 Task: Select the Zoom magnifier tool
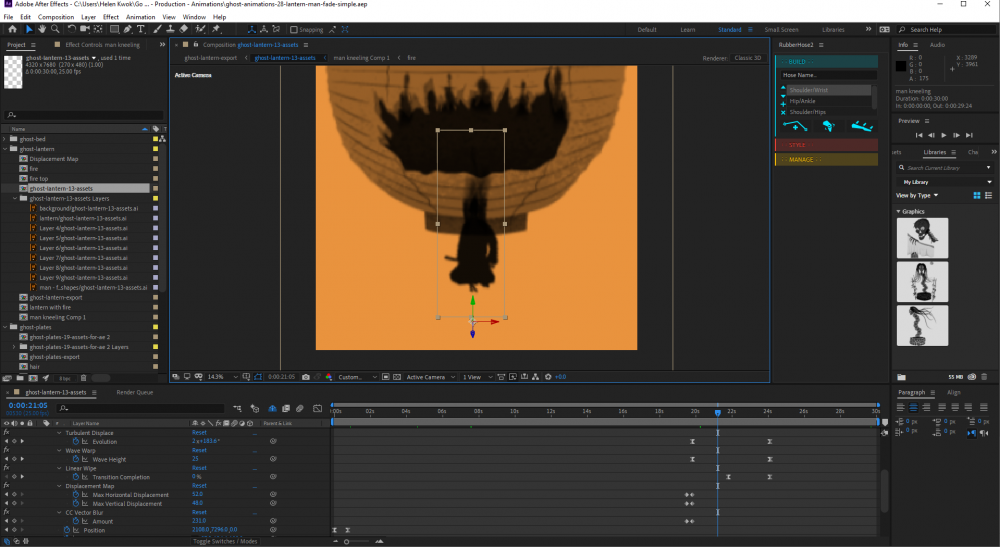coord(56,29)
